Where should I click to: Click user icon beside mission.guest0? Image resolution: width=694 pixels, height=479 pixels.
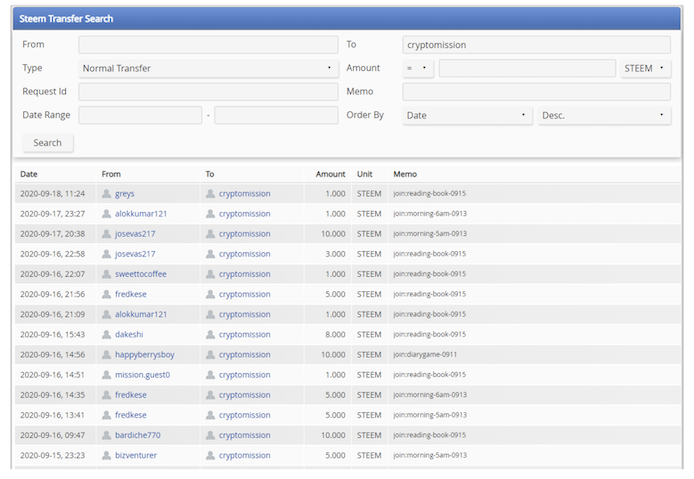click(x=106, y=375)
